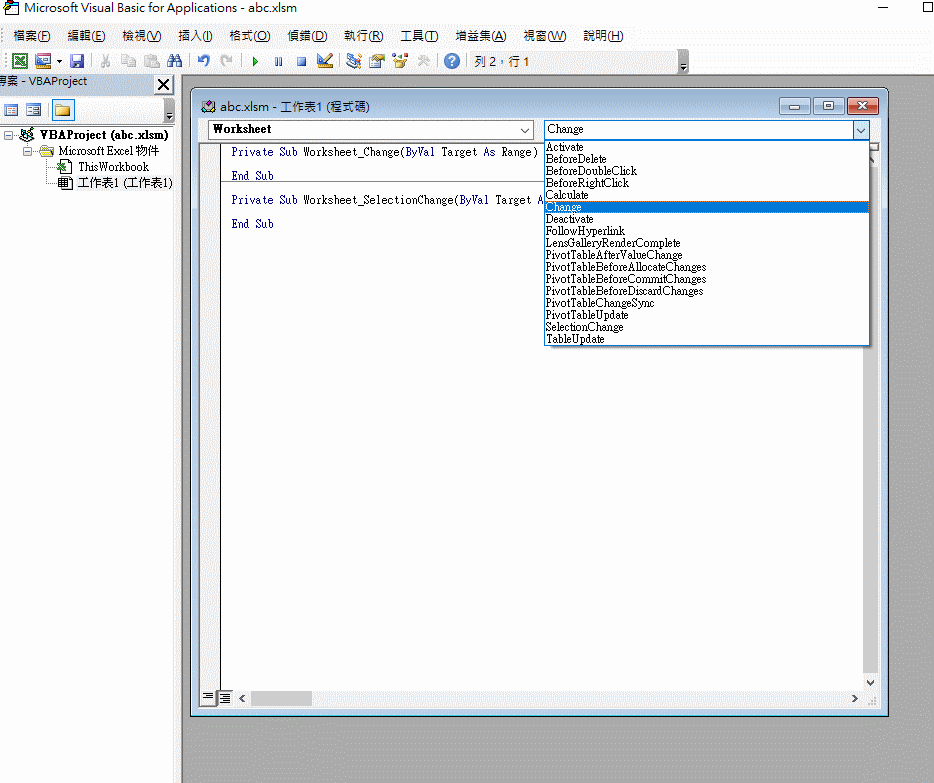Image resolution: width=934 pixels, height=783 pixels.
Task: Switch to Procedure View button
Action: (207, 697)
